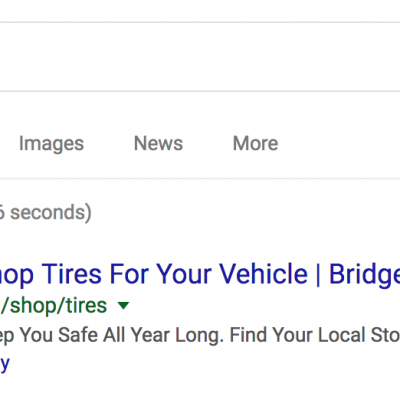Click the Find Your Local Store text
Viewport: 400px width, 400px height.
(x=315, y=335)
